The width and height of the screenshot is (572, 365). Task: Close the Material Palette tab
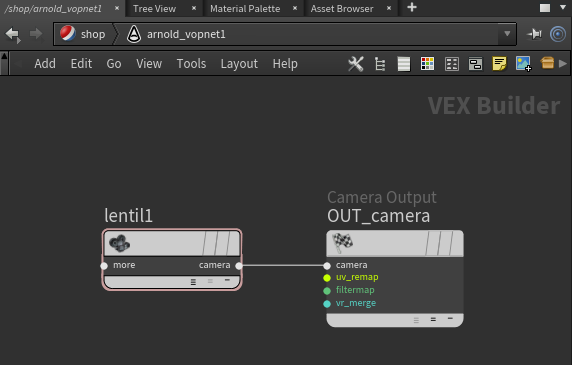pos(295,8)
